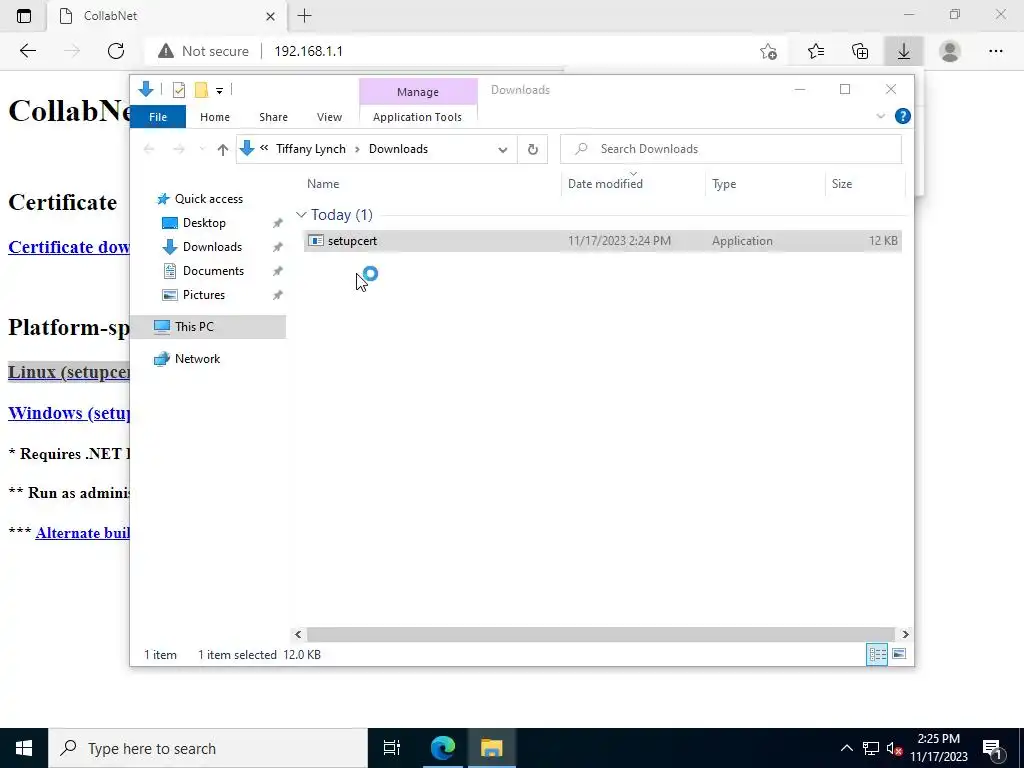Select This PC in navigation pane

pos(208,327)
